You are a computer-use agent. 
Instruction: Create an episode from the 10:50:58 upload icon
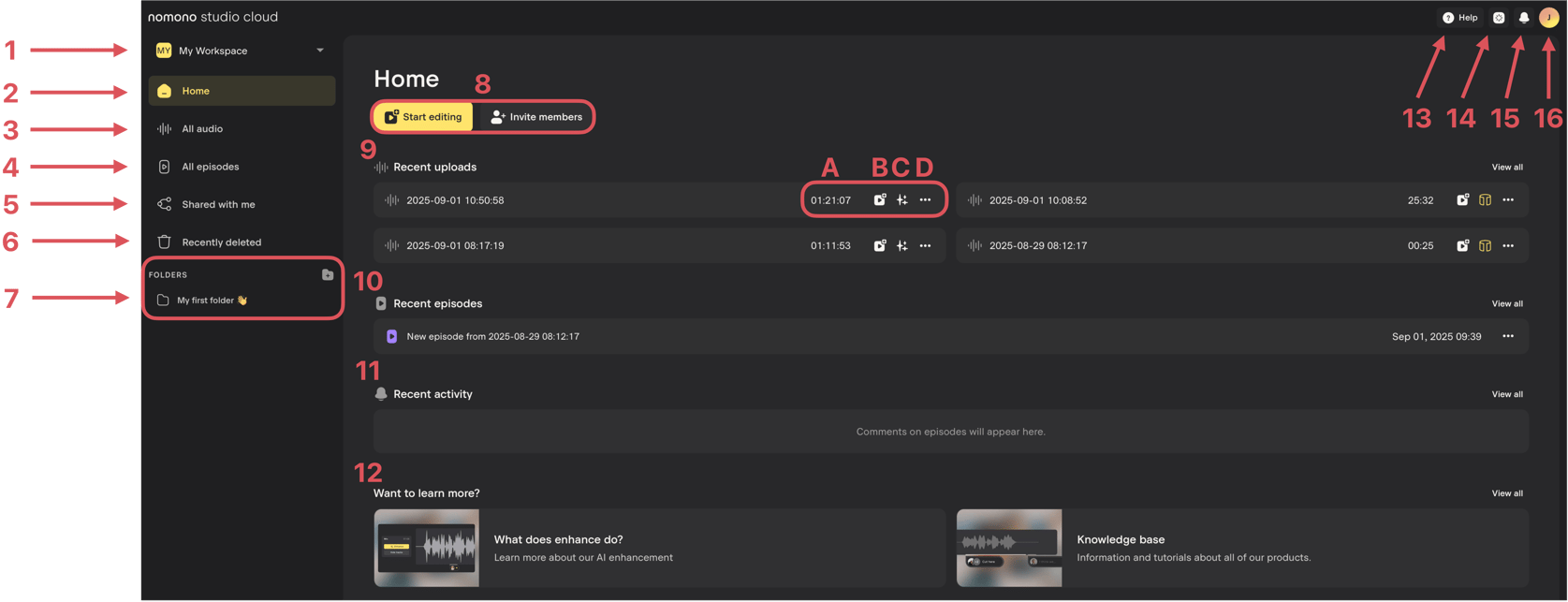pyautogui.click(x=880, y=200)
